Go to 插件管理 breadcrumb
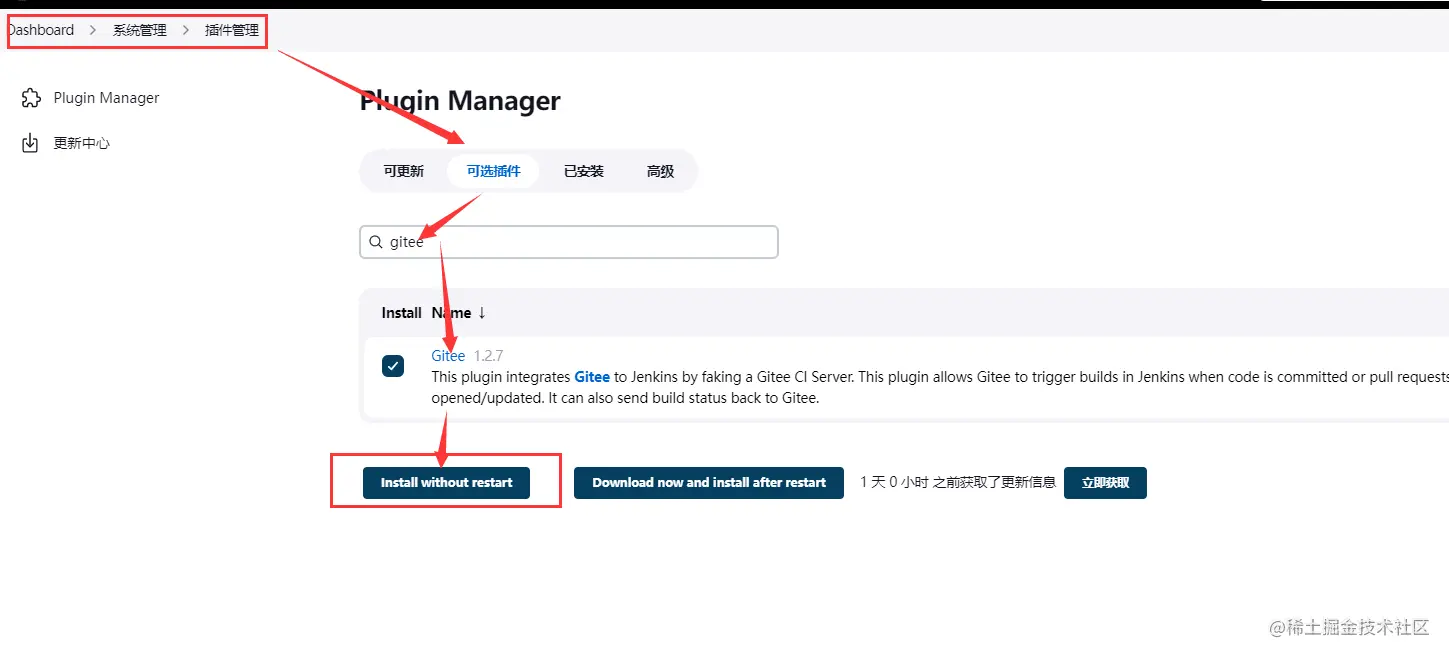1449x657 pixels. click(232, 30)
